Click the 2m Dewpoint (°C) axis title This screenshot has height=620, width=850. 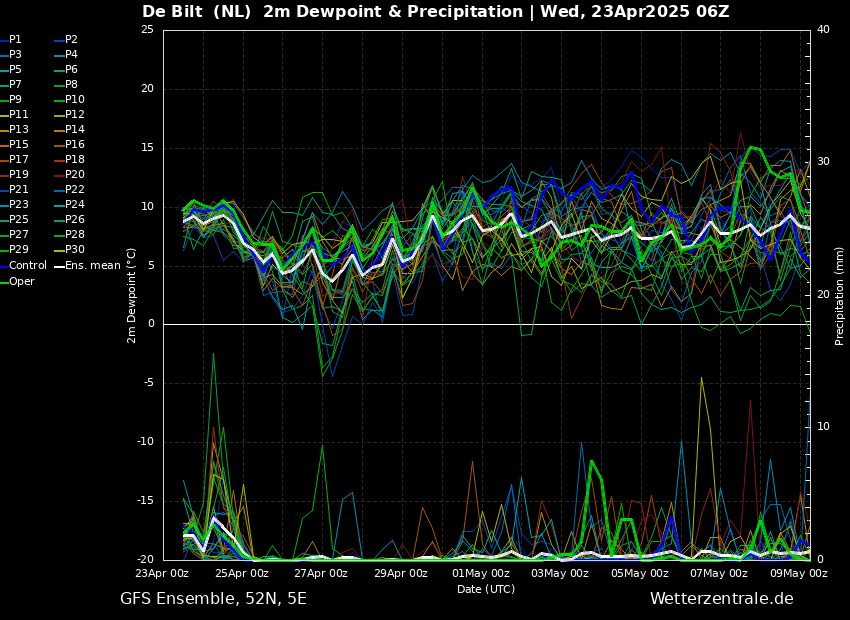(x=131, y=296)
